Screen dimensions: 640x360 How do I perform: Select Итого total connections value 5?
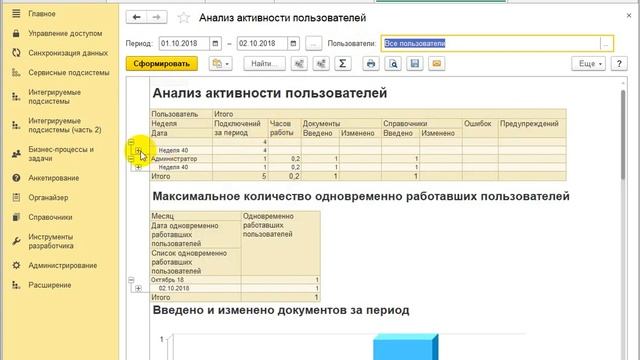click(240, 176)
